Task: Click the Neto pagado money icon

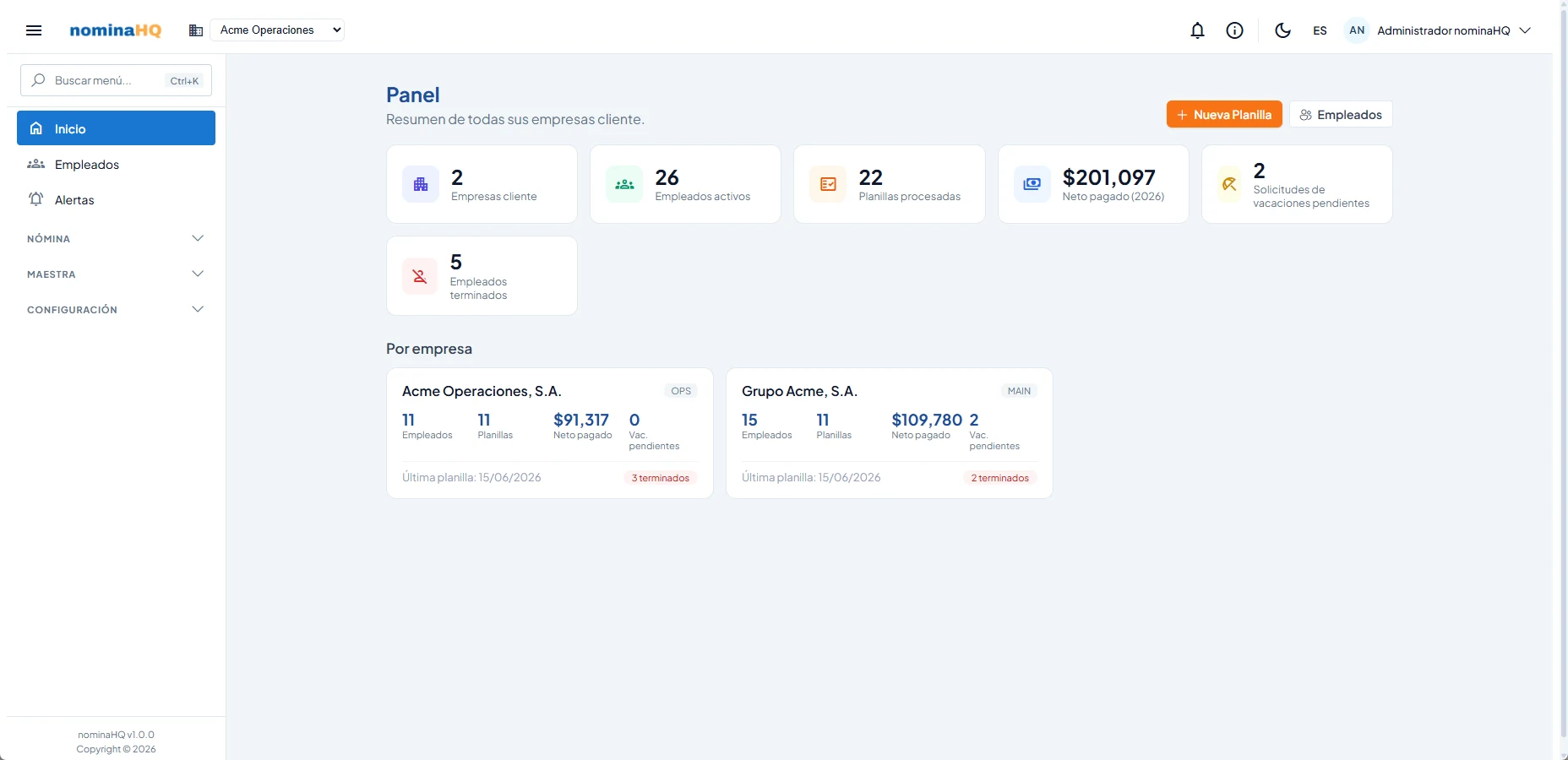Action: 1032,184
